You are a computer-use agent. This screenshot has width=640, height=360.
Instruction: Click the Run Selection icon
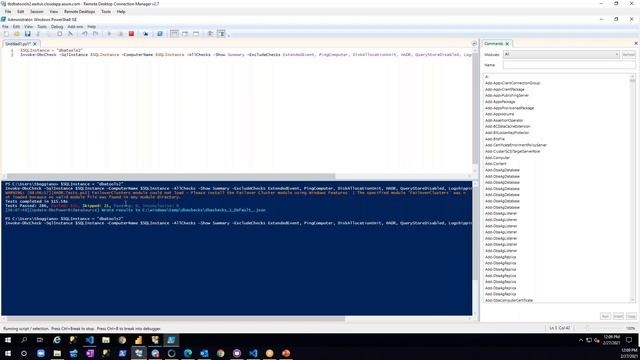[120, 34]
